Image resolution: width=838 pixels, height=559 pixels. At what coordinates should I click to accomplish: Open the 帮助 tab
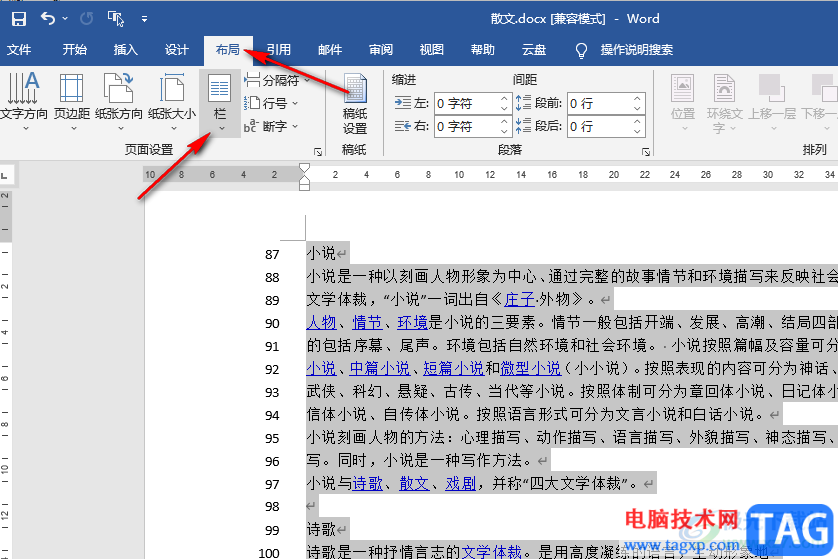(483, 50)
